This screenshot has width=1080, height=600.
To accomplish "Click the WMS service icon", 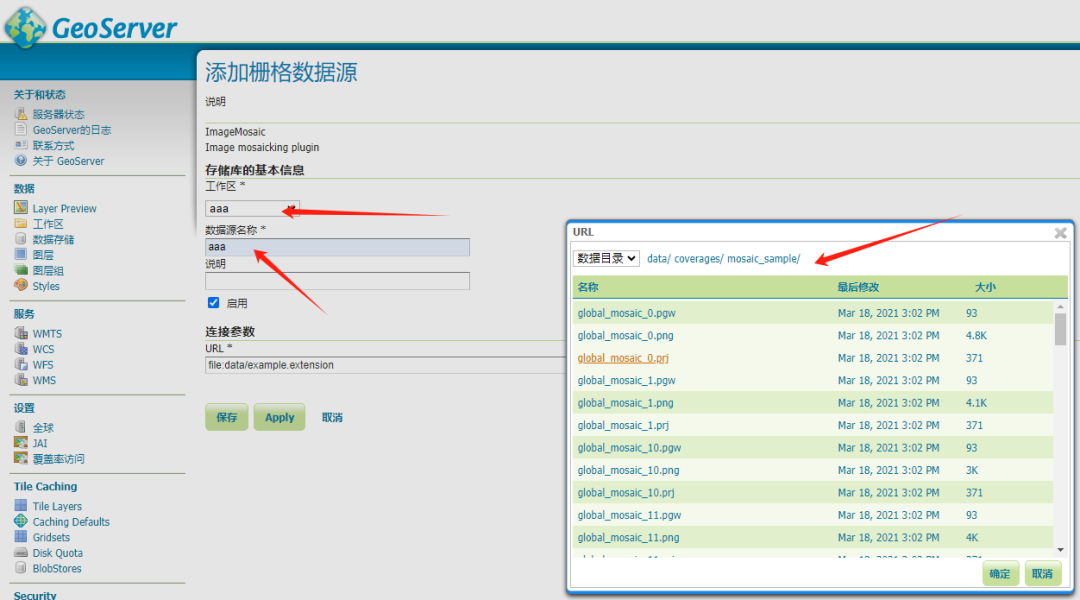I will [x=21, y=380].
